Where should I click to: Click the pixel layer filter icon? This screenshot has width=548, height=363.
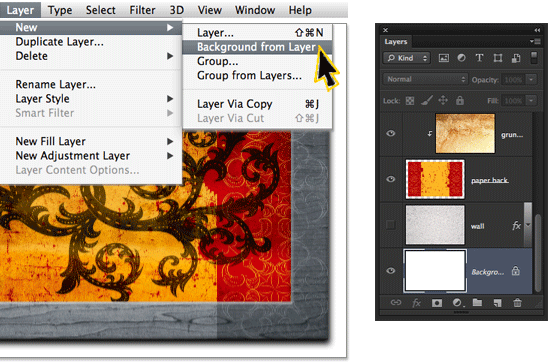[x=444, y=58]
